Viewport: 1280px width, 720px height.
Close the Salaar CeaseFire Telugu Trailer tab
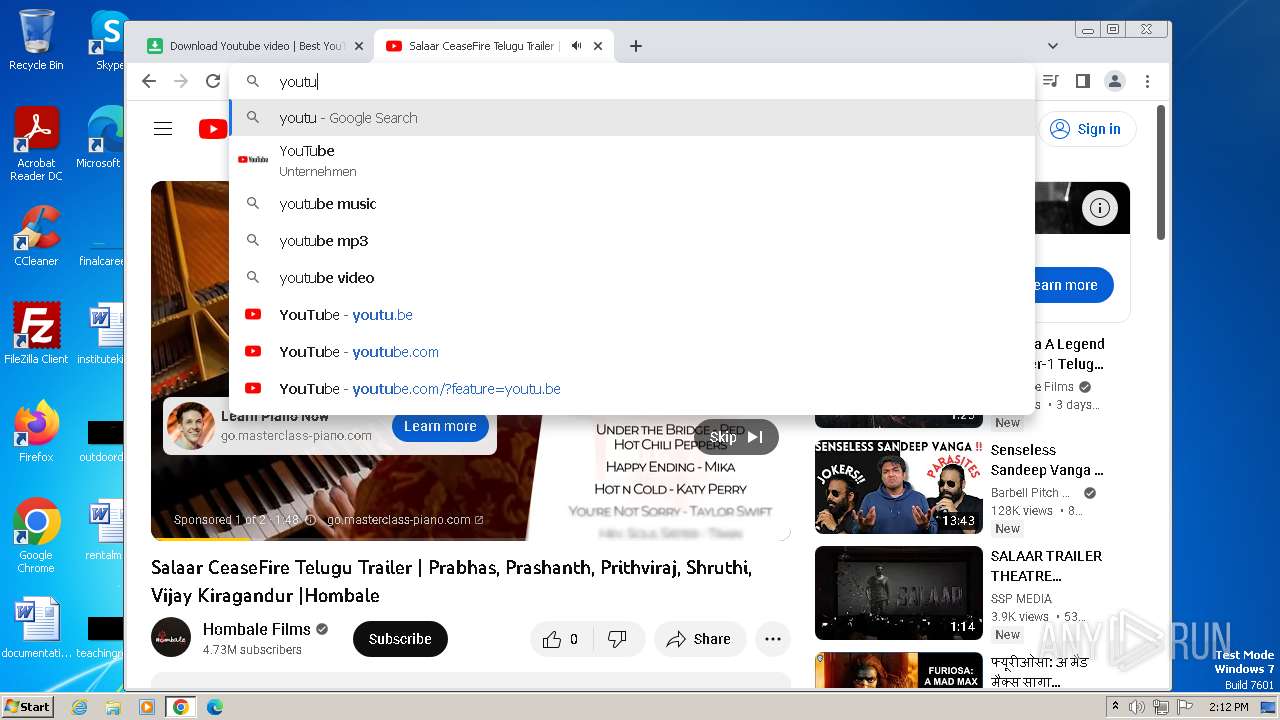click(598, 46)
